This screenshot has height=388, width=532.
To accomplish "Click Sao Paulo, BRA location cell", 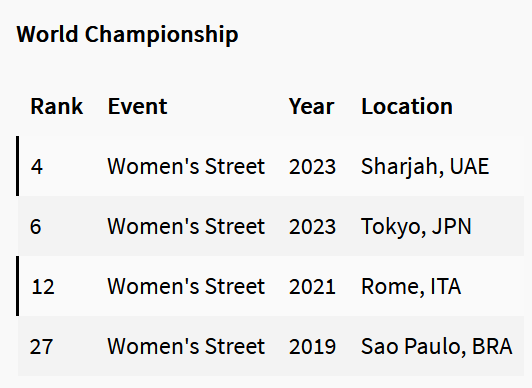I will click(437, 347).
